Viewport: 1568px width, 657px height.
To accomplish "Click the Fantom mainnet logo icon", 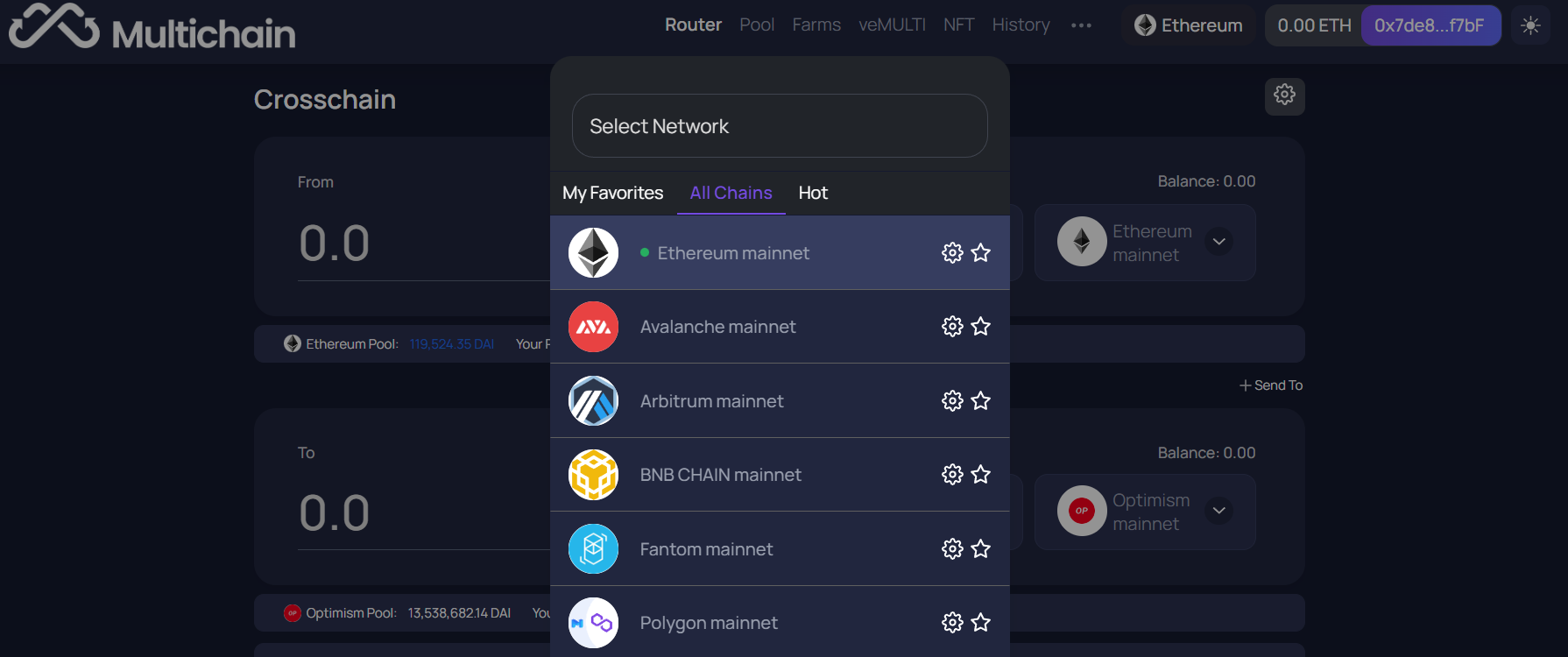I will (x=593, y=548).
